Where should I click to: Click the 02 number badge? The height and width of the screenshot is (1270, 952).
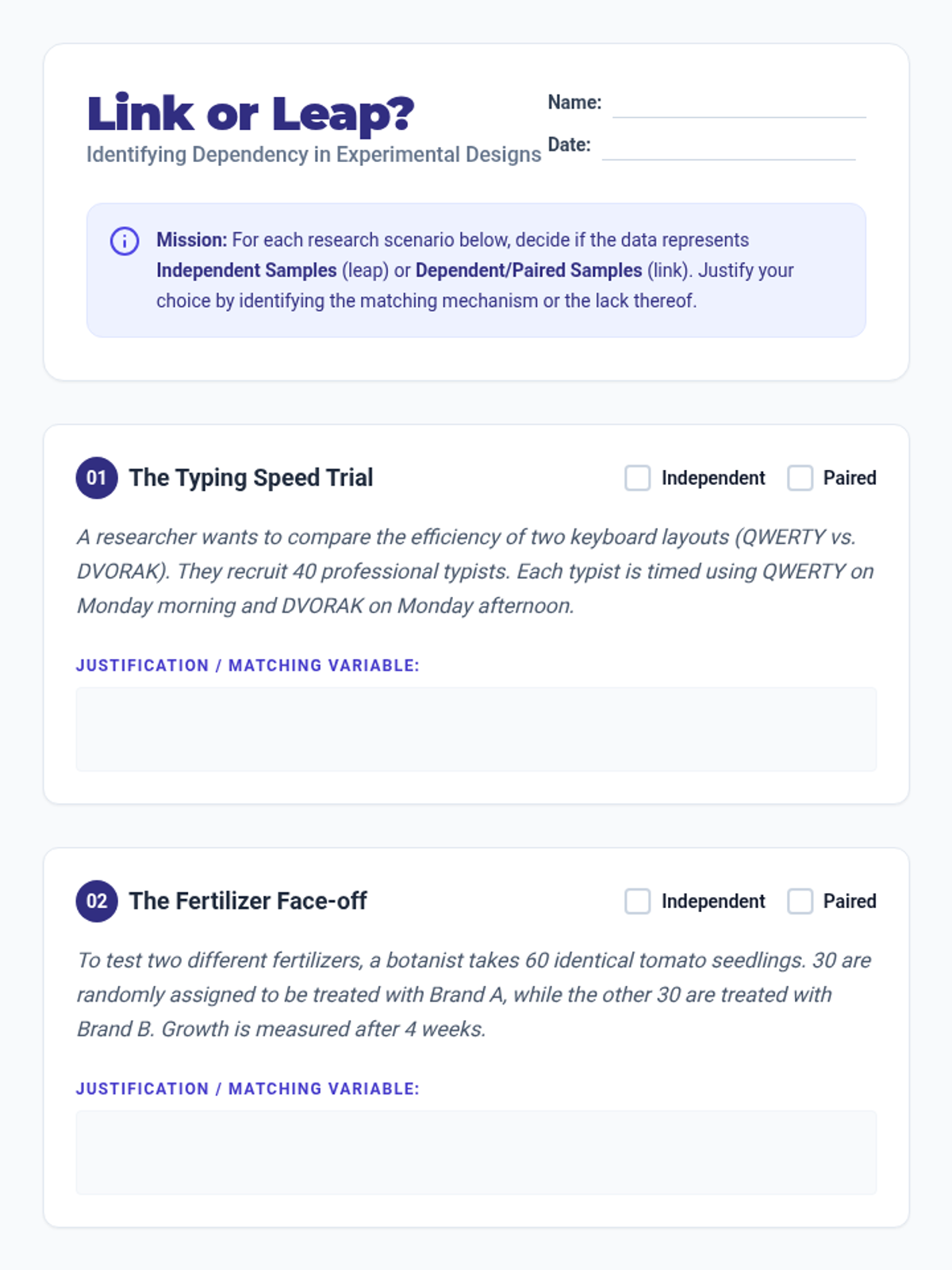pyautogui.click(x=97, y=901)
